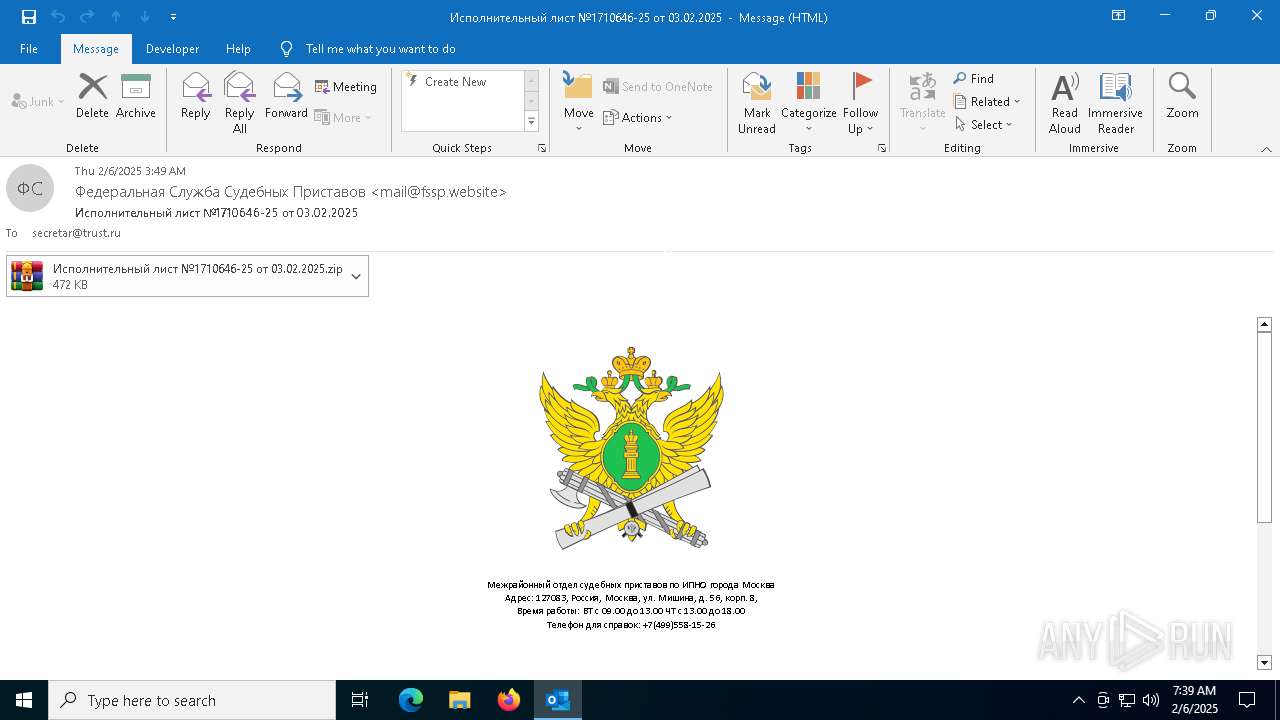Open the Categorize color menu
The height and width of the screenshot is (720, 1280).
pyautogui.click(x=809, y=103)
